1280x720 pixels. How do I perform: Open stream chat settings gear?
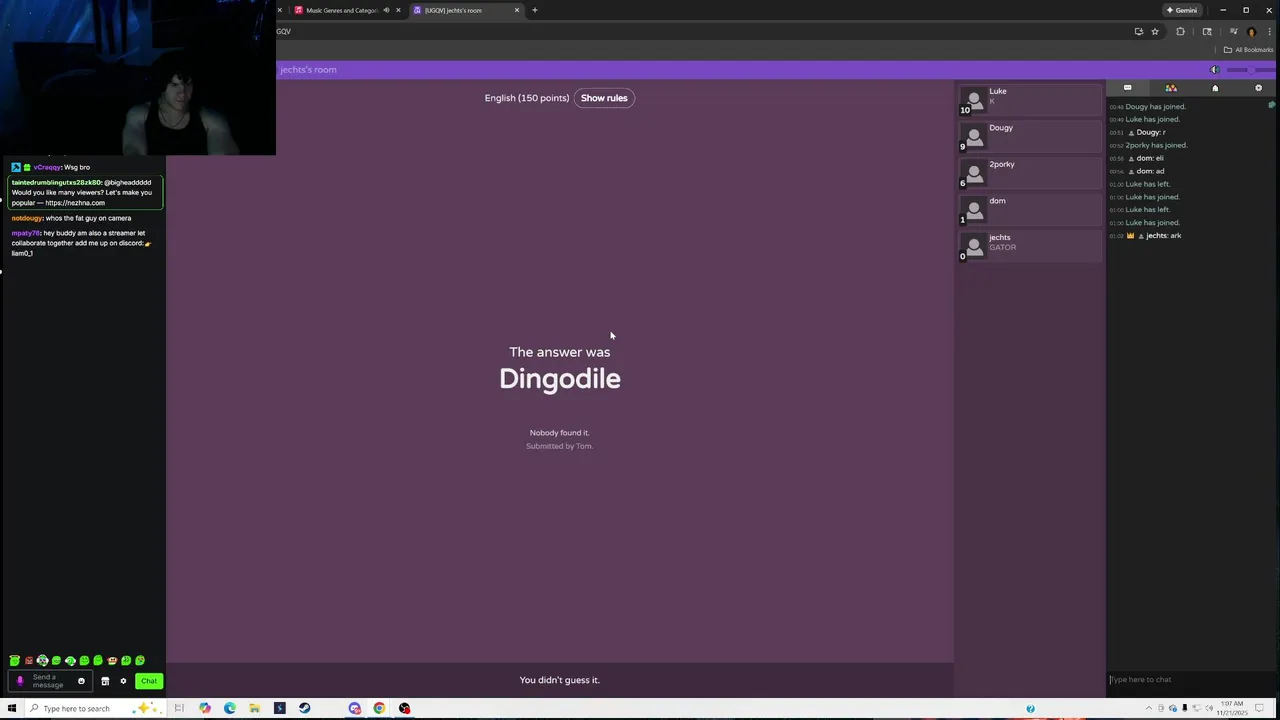click(x=123, y=681)
